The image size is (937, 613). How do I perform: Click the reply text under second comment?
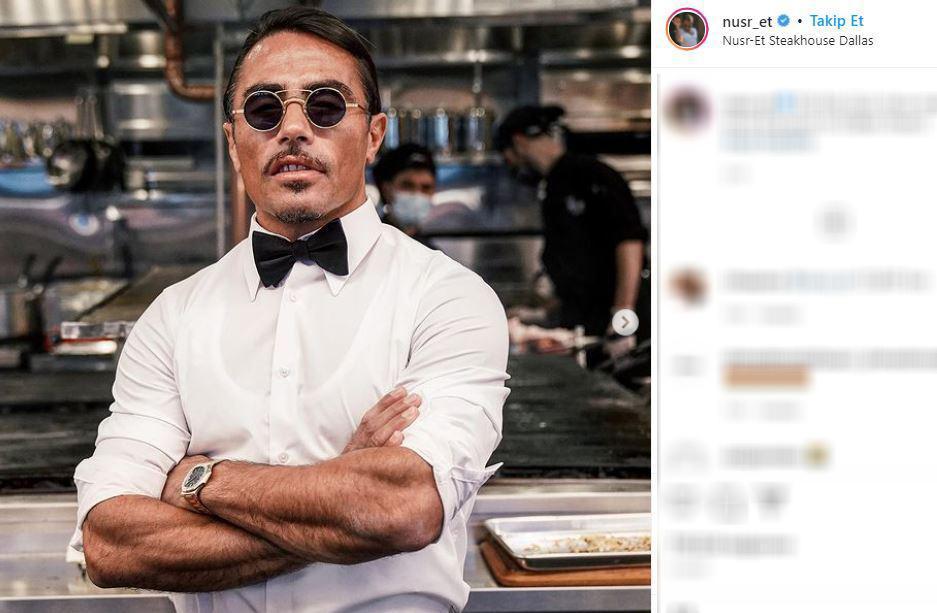[778, 315]
